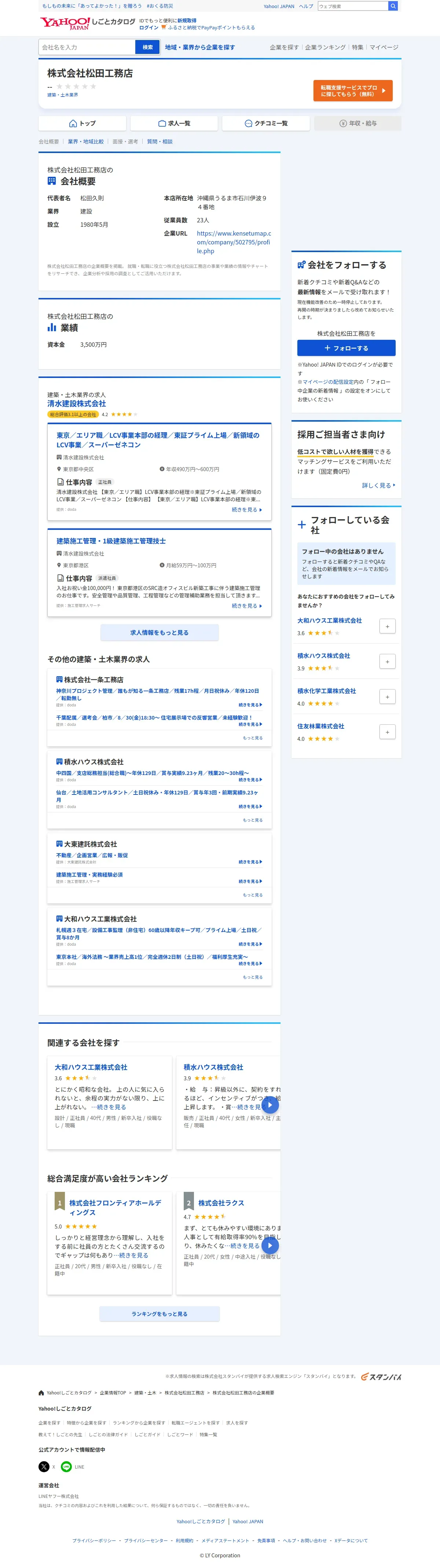The image size is (440, 1568).
Task: Open ヘルプ link at top
Action: (x=306, y=6)
